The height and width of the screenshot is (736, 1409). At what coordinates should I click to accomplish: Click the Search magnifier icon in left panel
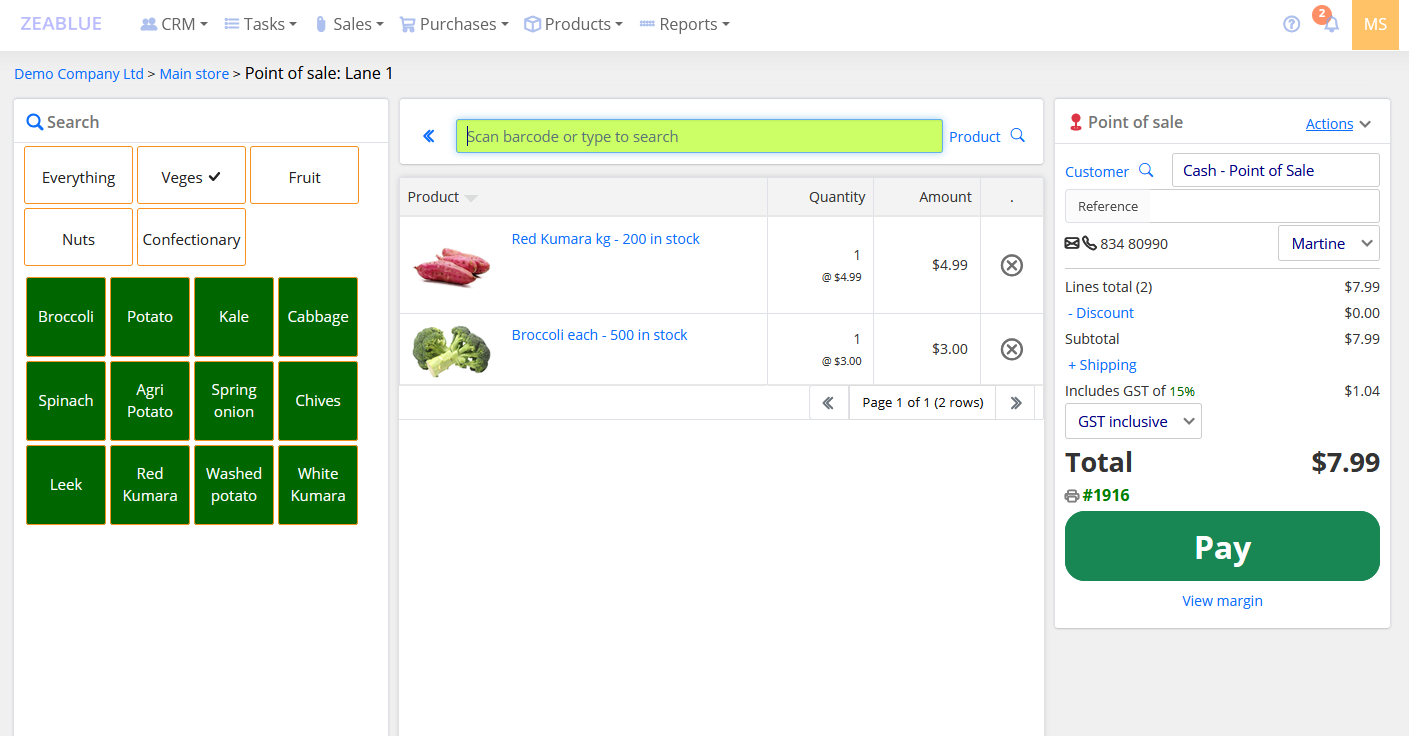pos(34,122)
